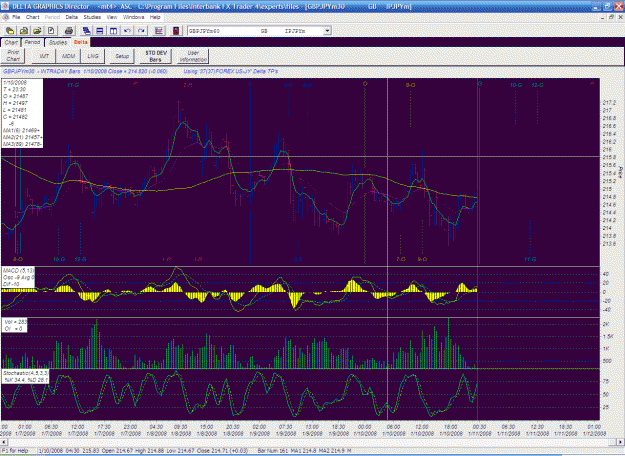Click the 'Using 37(37) FOREX US-JY Delta TPs' text
The width and height of the screenshot is (625, 456).
coord(231,71)
